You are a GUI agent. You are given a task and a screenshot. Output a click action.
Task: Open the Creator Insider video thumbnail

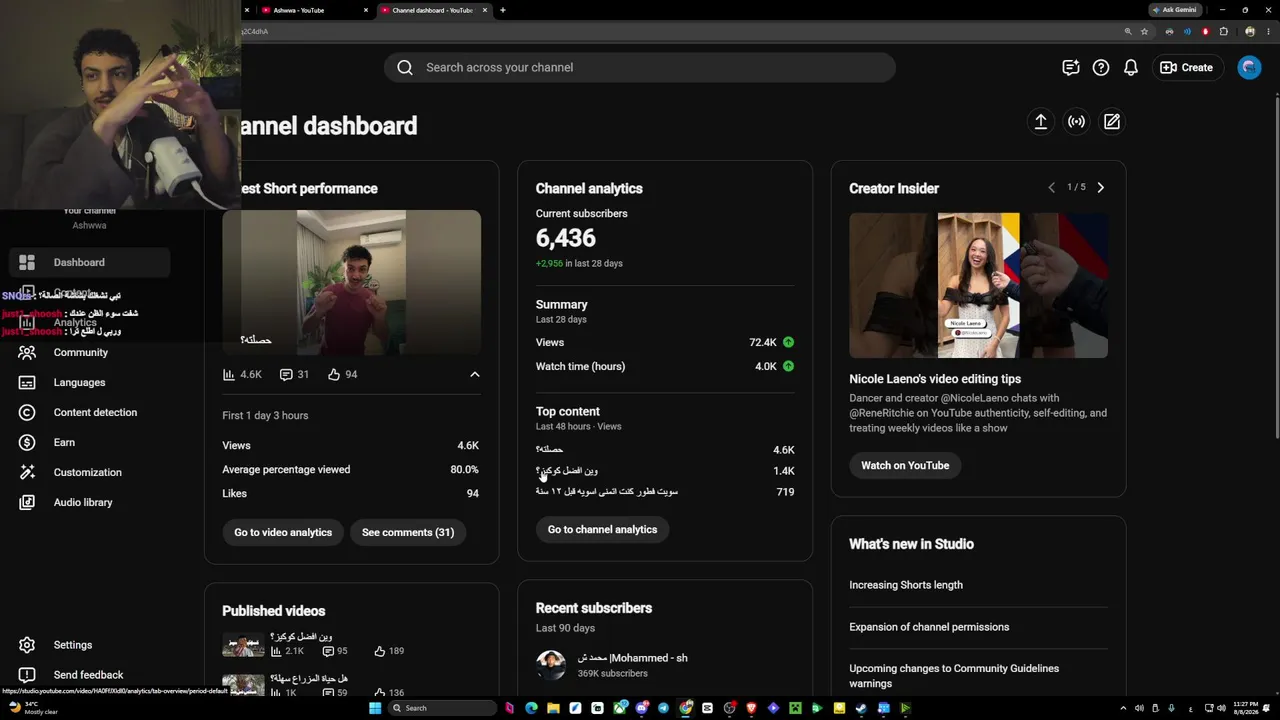click(x=978, y=285)
